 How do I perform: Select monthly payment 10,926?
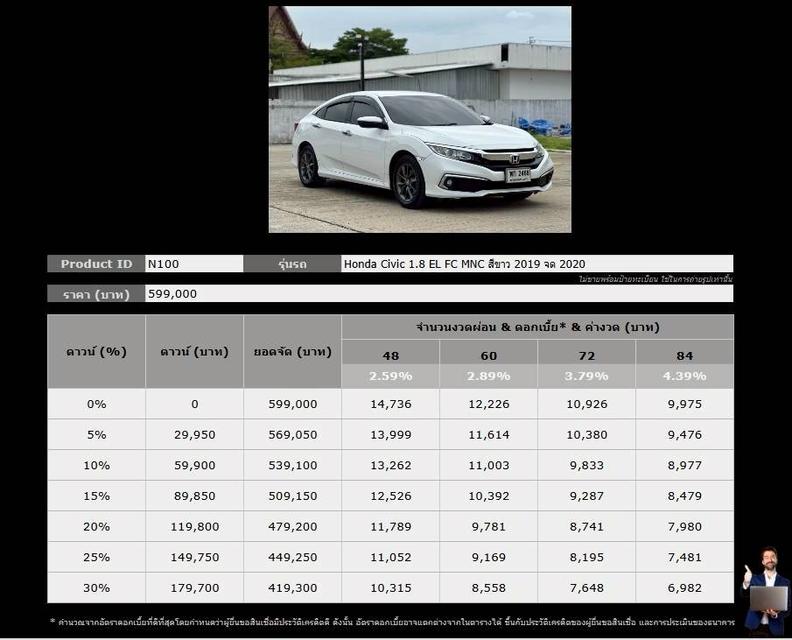[586, 404]
